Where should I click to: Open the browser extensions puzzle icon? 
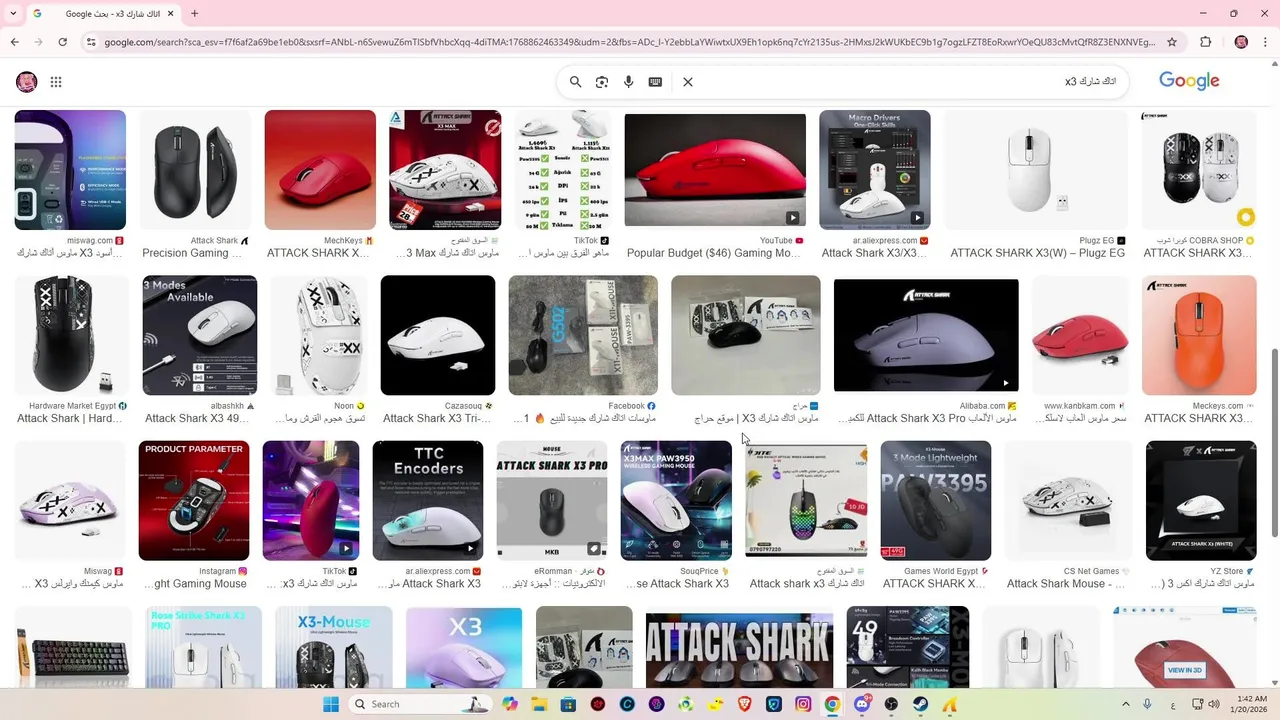coord(1205,42)
